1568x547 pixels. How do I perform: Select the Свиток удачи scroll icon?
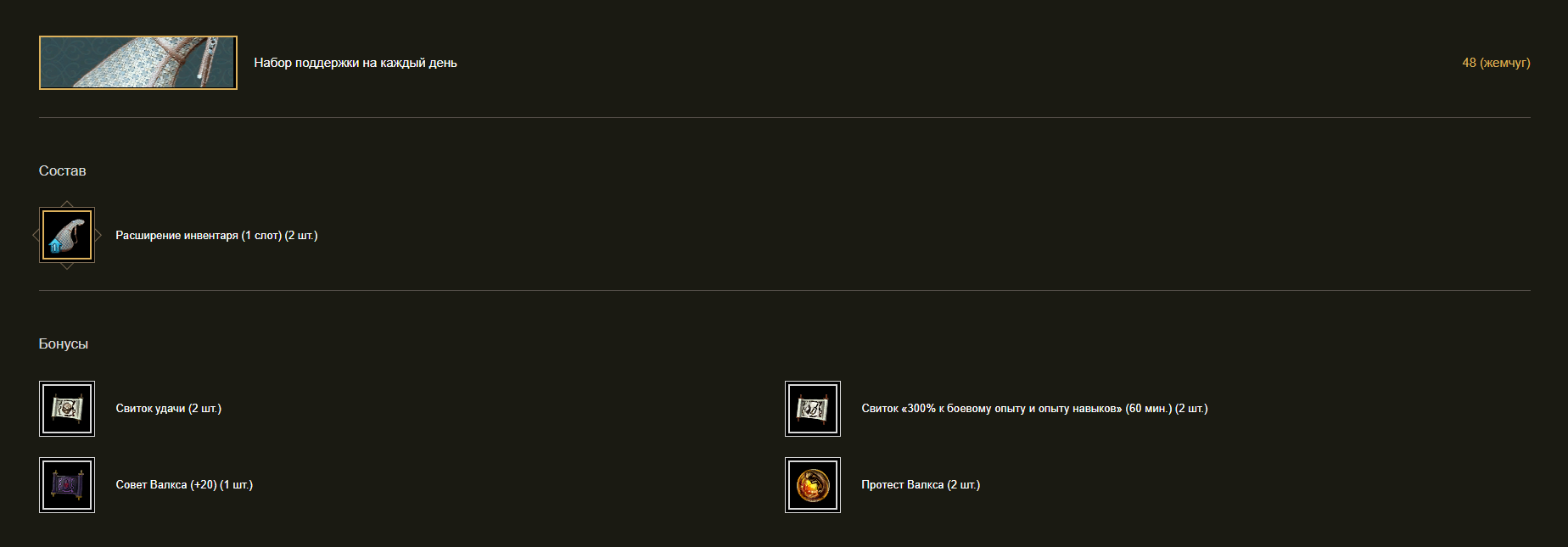click(67, 409)
